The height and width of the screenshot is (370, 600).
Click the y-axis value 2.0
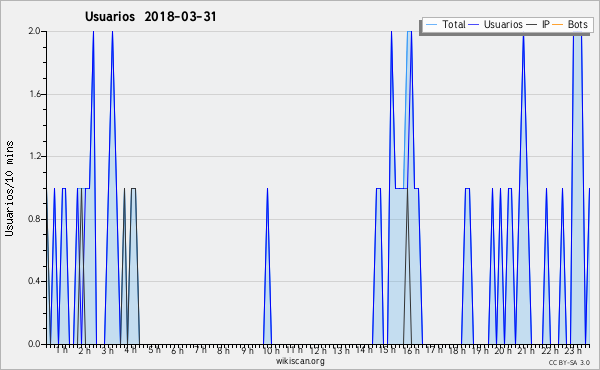click(x=35, y=31)
